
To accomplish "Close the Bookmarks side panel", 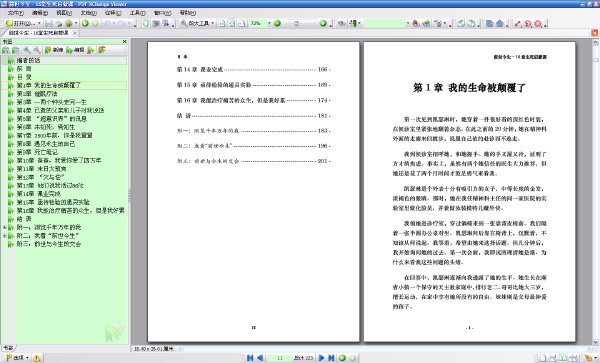I will [x=124, y=41].
